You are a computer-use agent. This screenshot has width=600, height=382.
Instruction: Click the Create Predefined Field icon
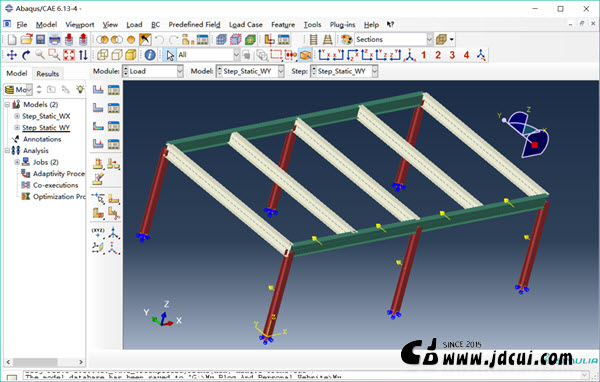coord(98,126)
